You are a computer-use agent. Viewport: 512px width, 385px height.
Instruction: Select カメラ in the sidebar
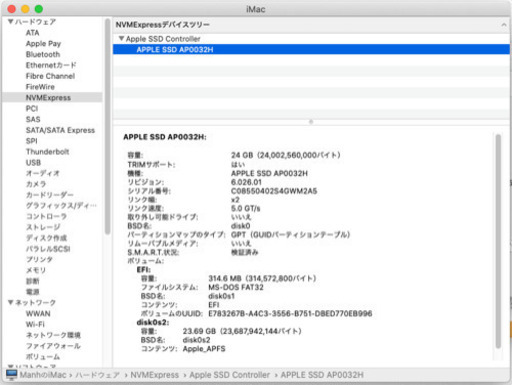click(x=36, y=184)
